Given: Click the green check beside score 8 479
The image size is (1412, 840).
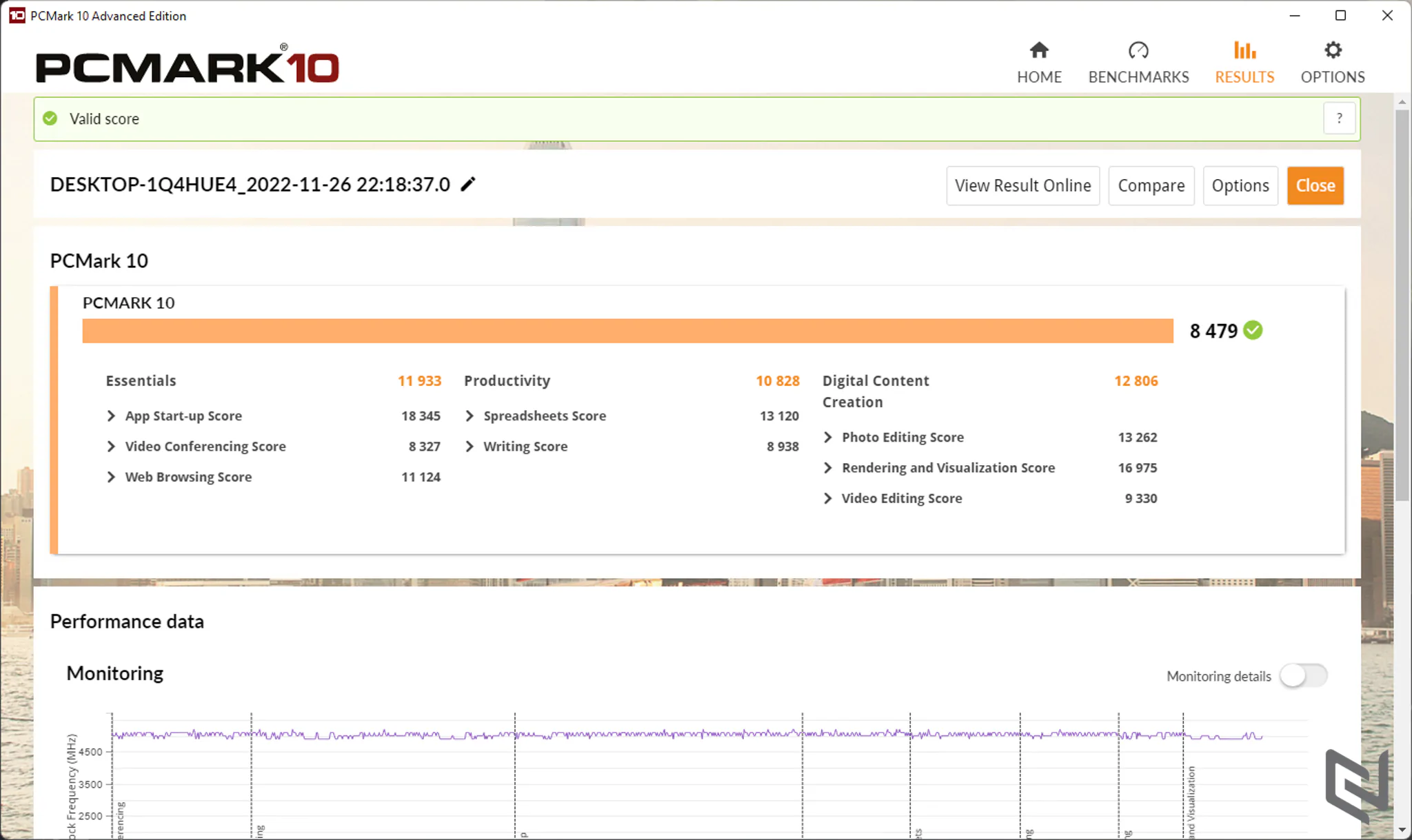Looking at the screenshot, I should pyautogui.click(x=1253, y=331).
